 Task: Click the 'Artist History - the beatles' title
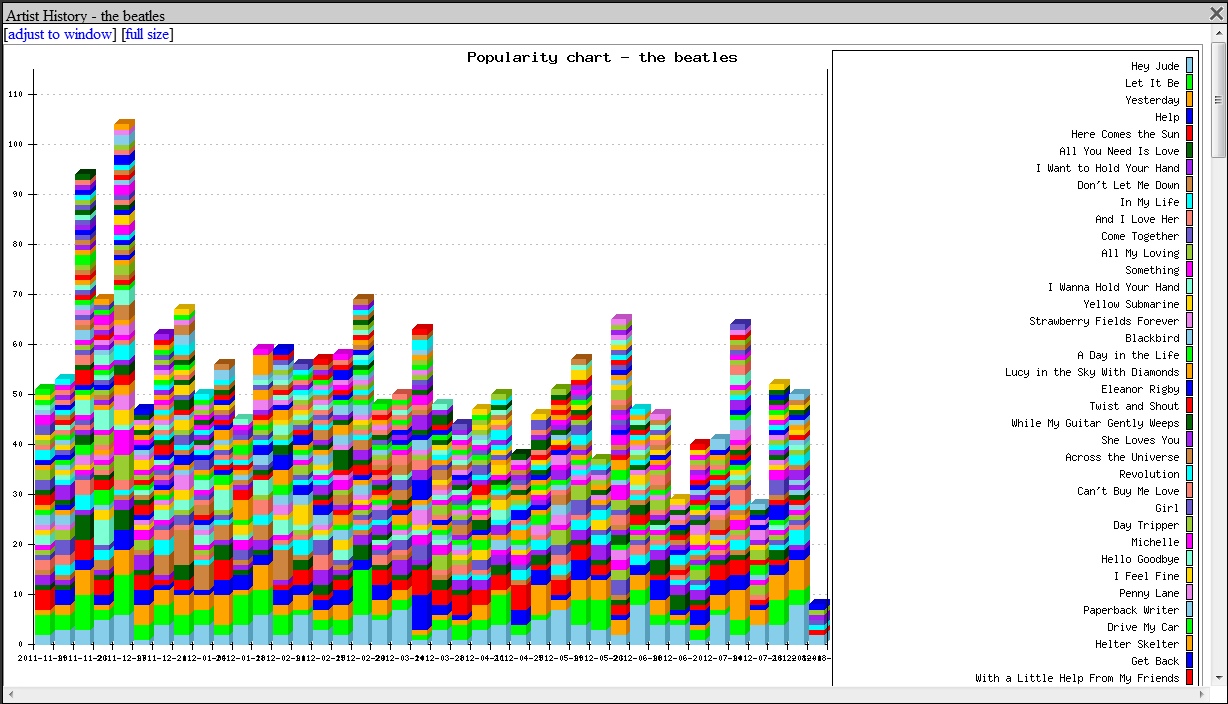click(x=86, y=15)
